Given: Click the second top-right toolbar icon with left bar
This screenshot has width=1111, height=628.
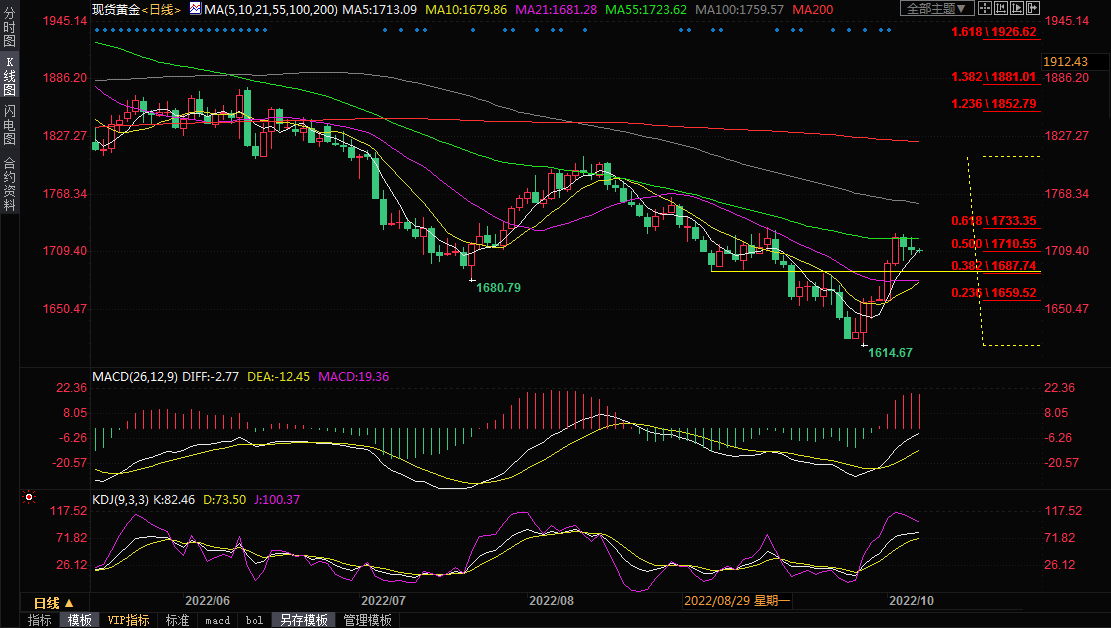Looking at the screenshot, I should coord(1000,9).
